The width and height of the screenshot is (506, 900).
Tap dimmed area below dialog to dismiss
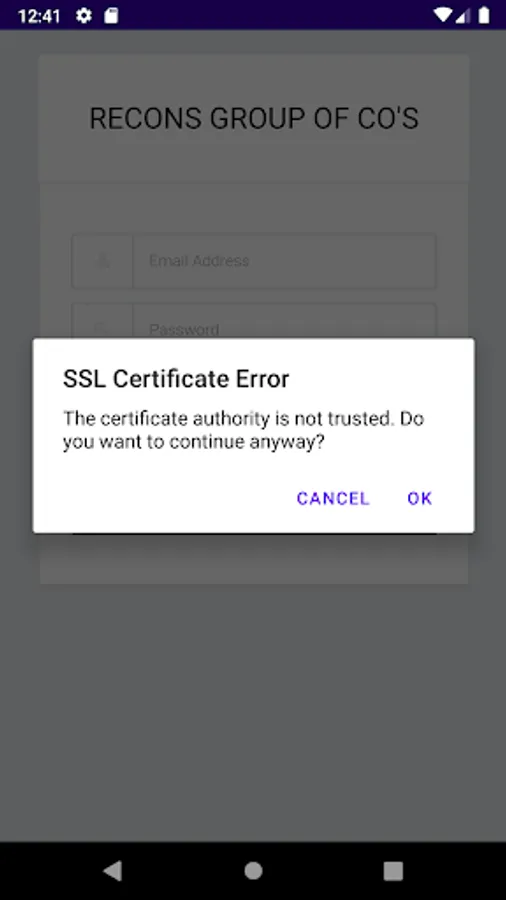[253, 712]
